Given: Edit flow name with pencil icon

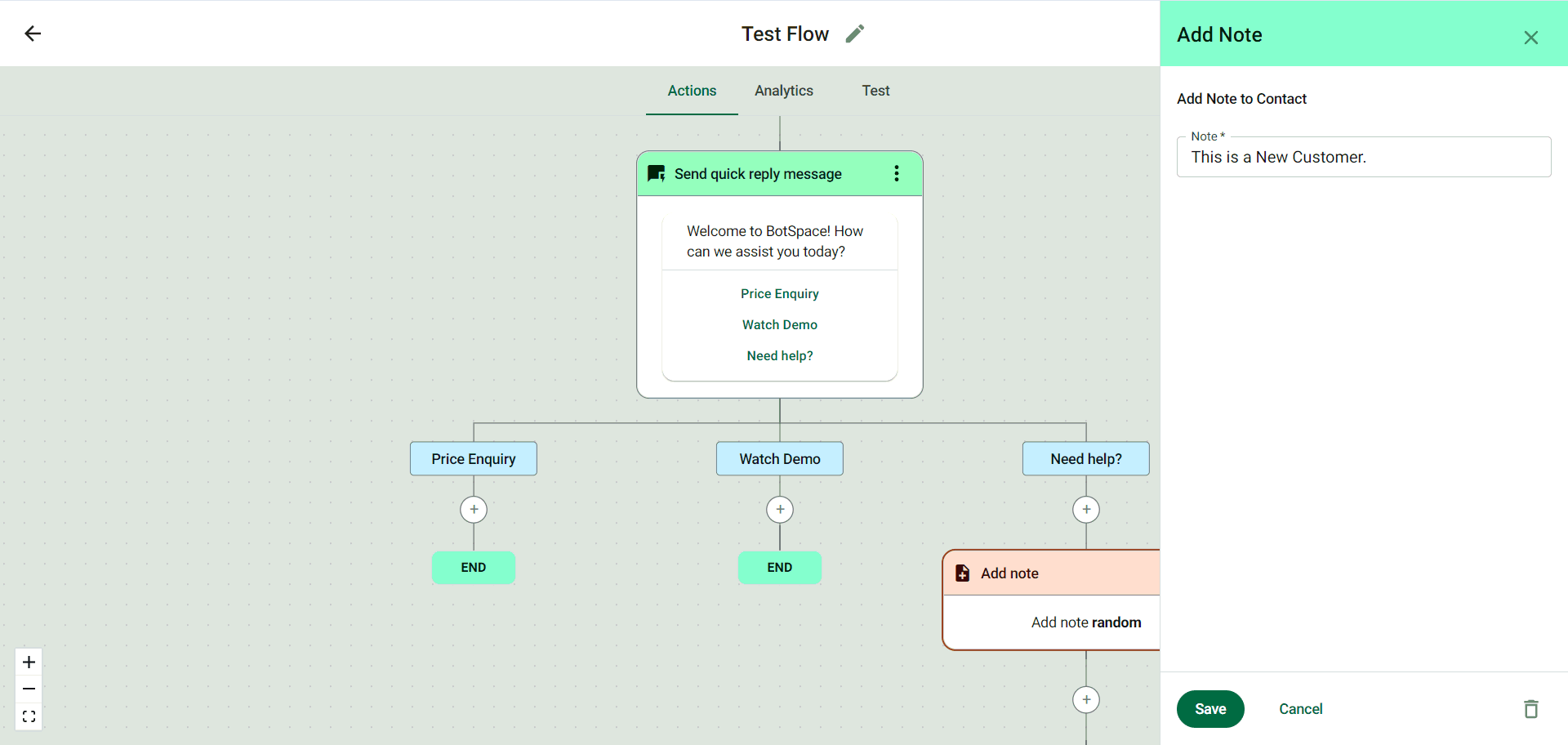Looking at the screenshot, I should click(x=854, y=33).
